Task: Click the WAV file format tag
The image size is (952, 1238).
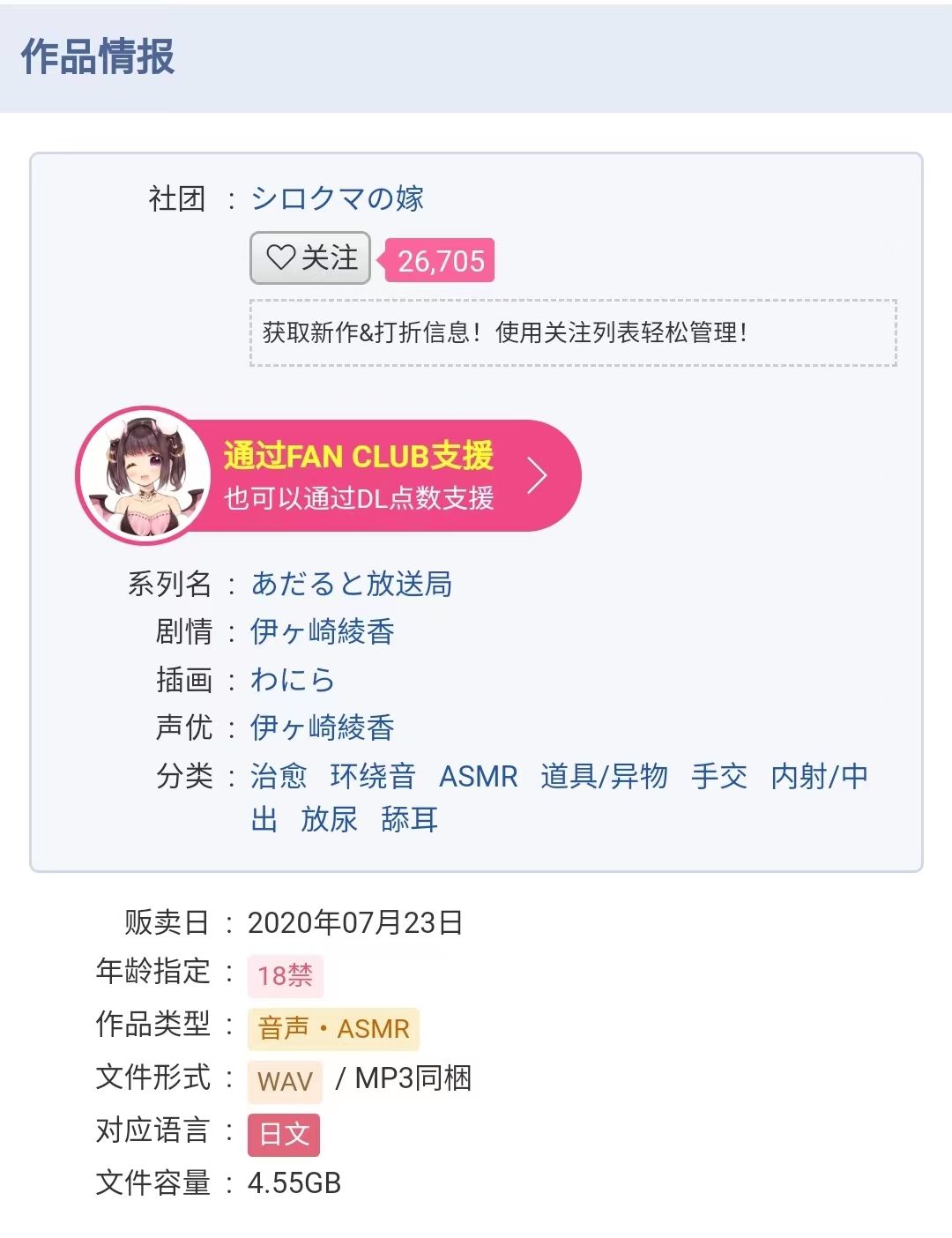Action: 284,1079
